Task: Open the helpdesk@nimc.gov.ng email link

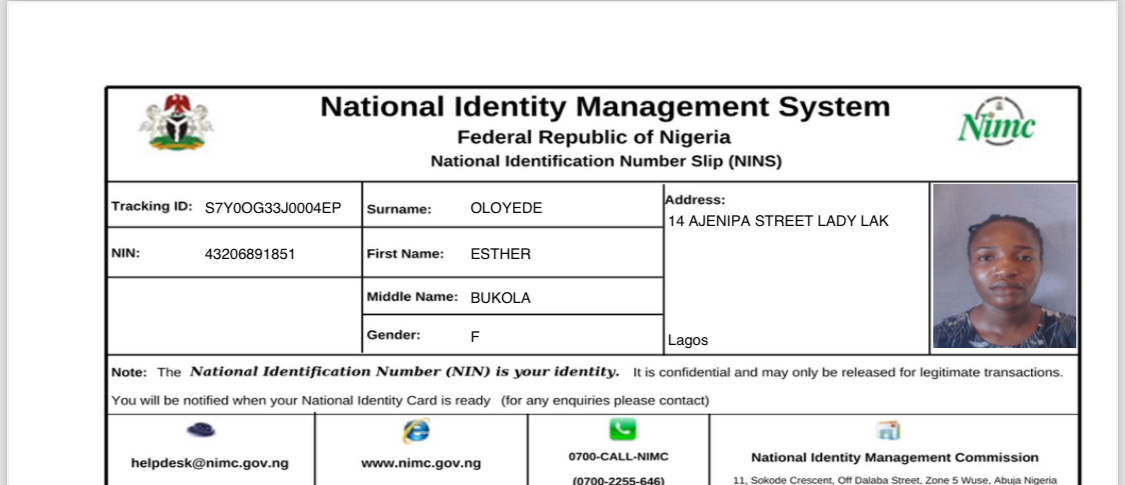Action: tap(210, 463)
